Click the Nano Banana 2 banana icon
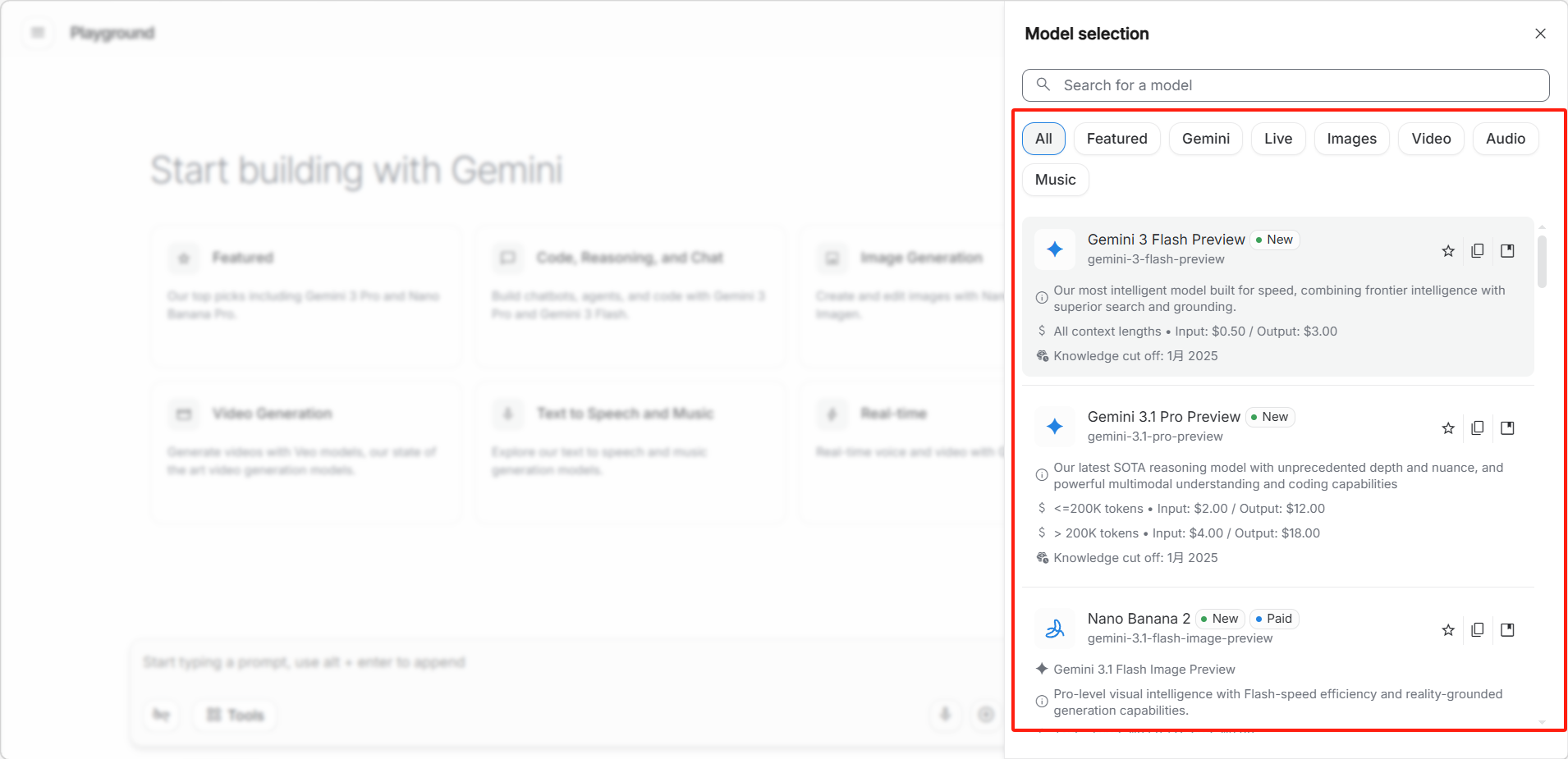The height and width of the screenshot is (759, 1568). pos(1055,629)
